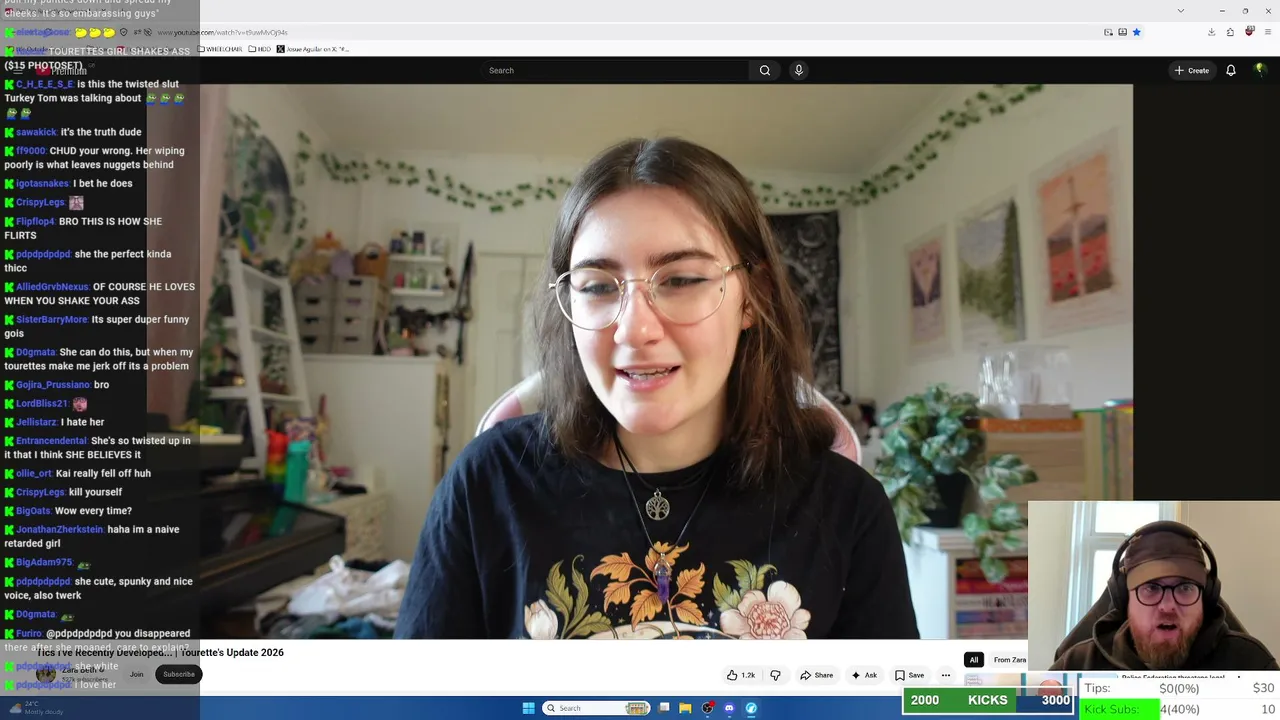
Task: Click chat username sawakick
Action: coord(36,132)
